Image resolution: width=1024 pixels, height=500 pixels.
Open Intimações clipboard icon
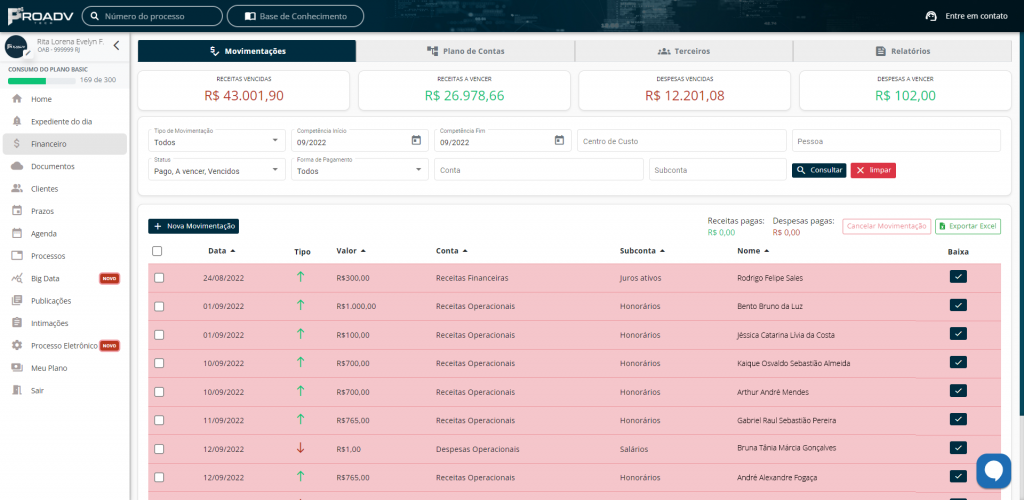click(x=17, y=323)
